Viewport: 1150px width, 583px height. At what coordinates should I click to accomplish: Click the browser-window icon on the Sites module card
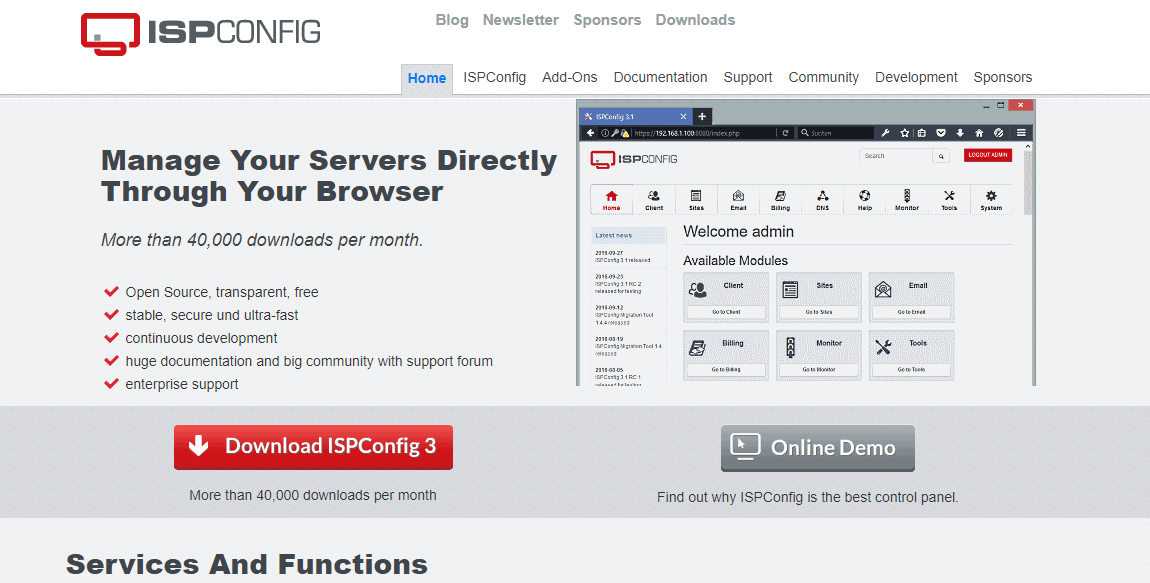(x=790, y=290)
